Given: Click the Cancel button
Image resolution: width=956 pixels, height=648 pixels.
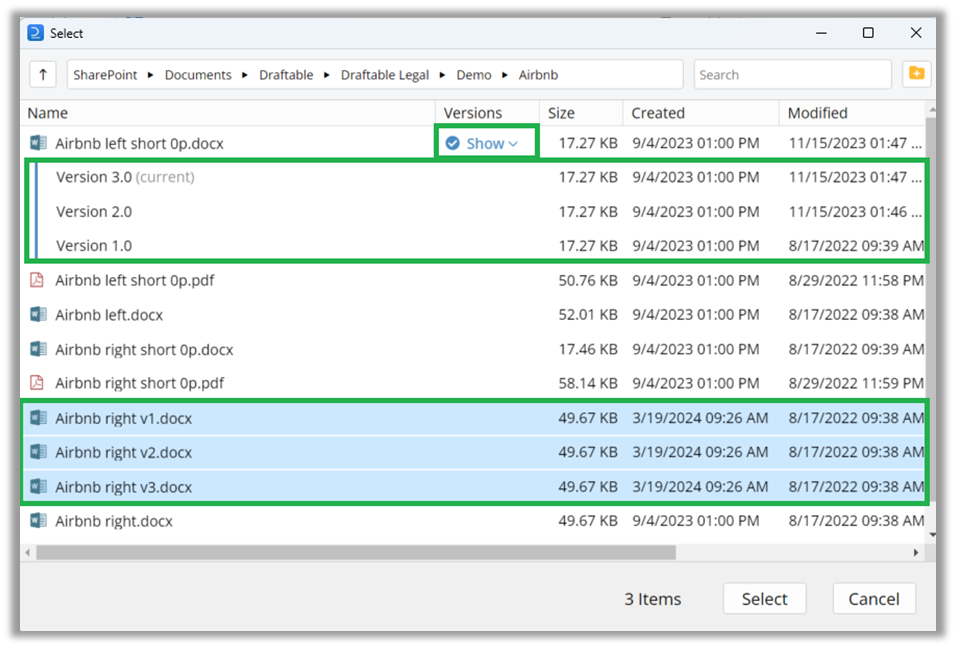Looking at the screenshot, I should (x=874, y=599).
